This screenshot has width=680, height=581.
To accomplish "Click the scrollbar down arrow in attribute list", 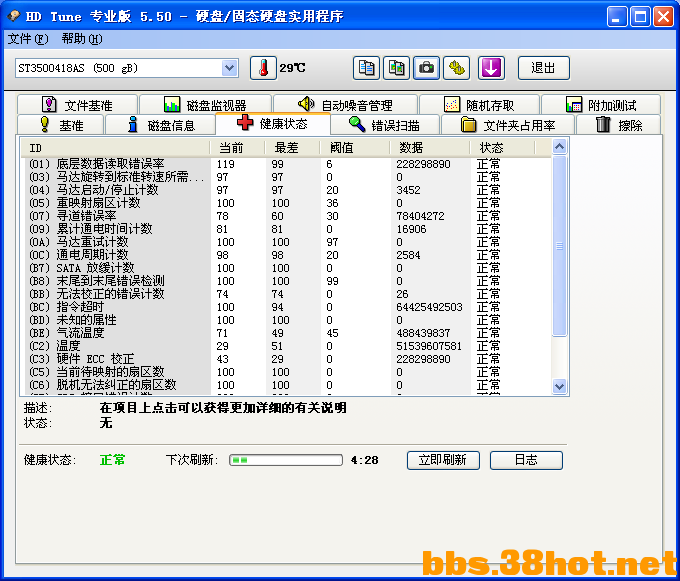I will pyautogui.click(x=559, y=386).
